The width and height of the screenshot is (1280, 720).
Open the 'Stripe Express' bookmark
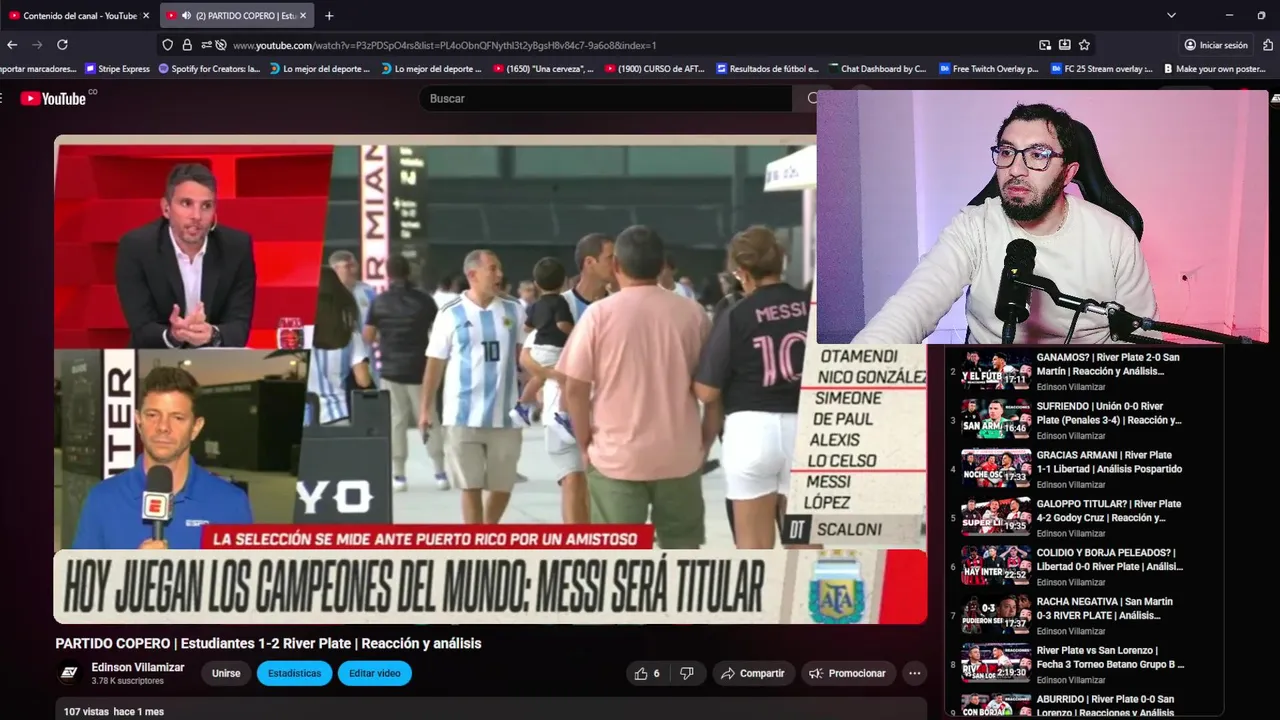tap(117, 69)
